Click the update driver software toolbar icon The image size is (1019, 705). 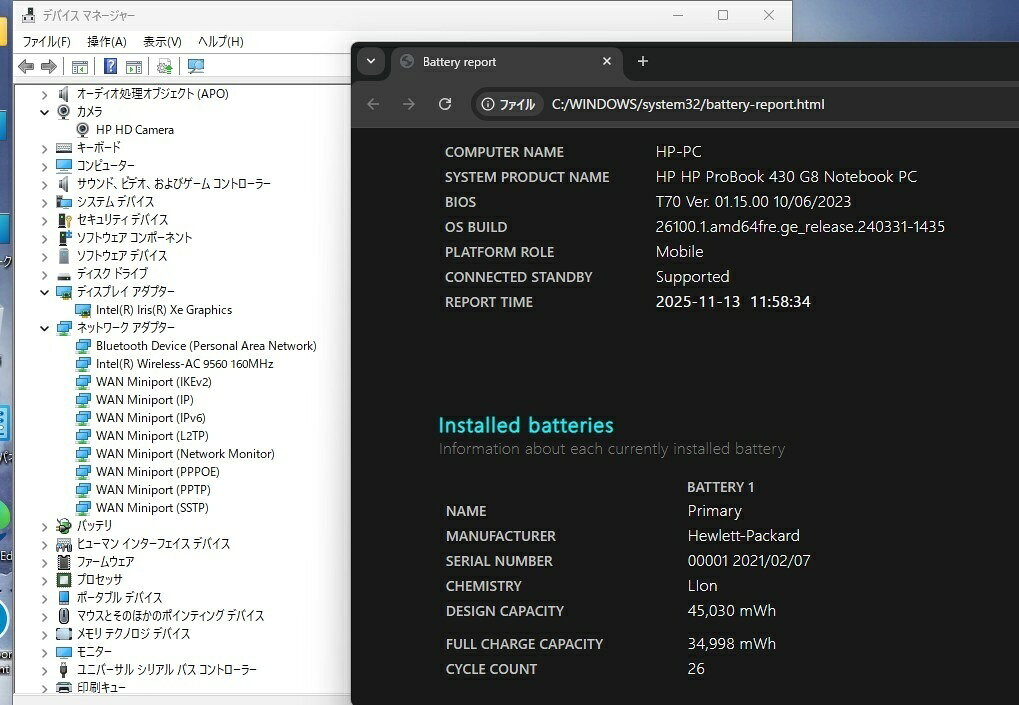tap(164, 67)
